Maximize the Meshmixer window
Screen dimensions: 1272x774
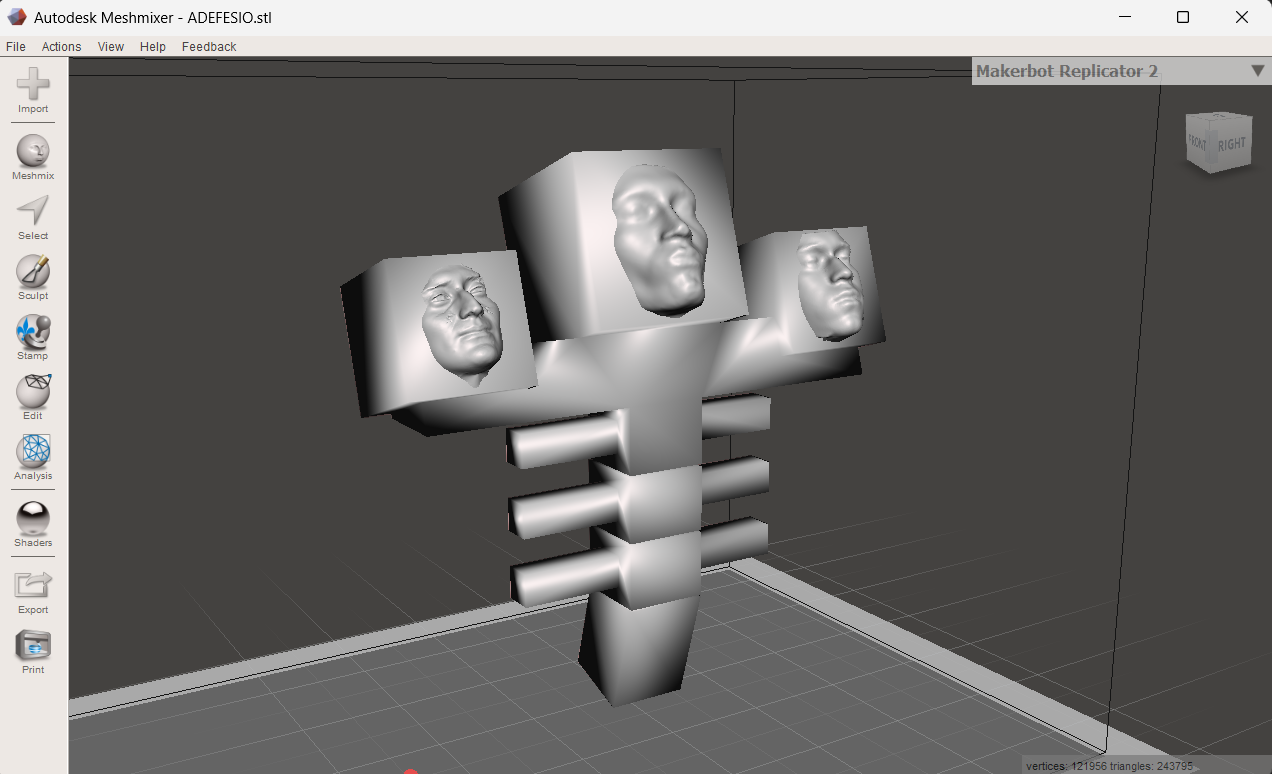1183,17
